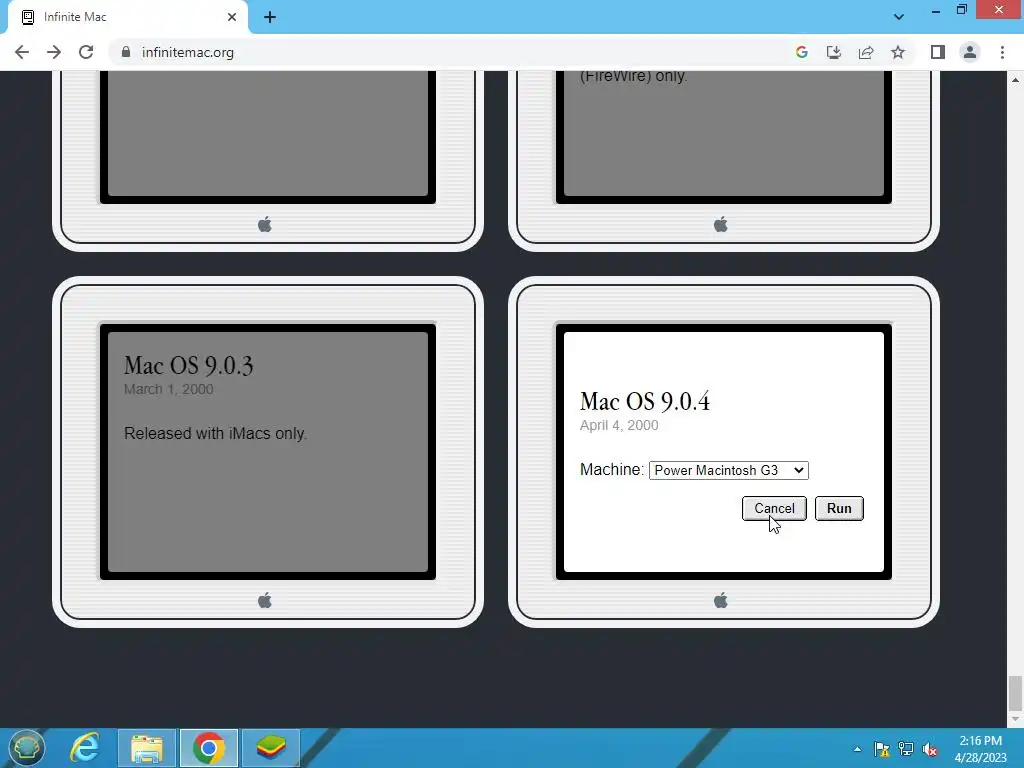Share this page via the share icon
The width and height of the screenshot is (1024, 768).
866,52
